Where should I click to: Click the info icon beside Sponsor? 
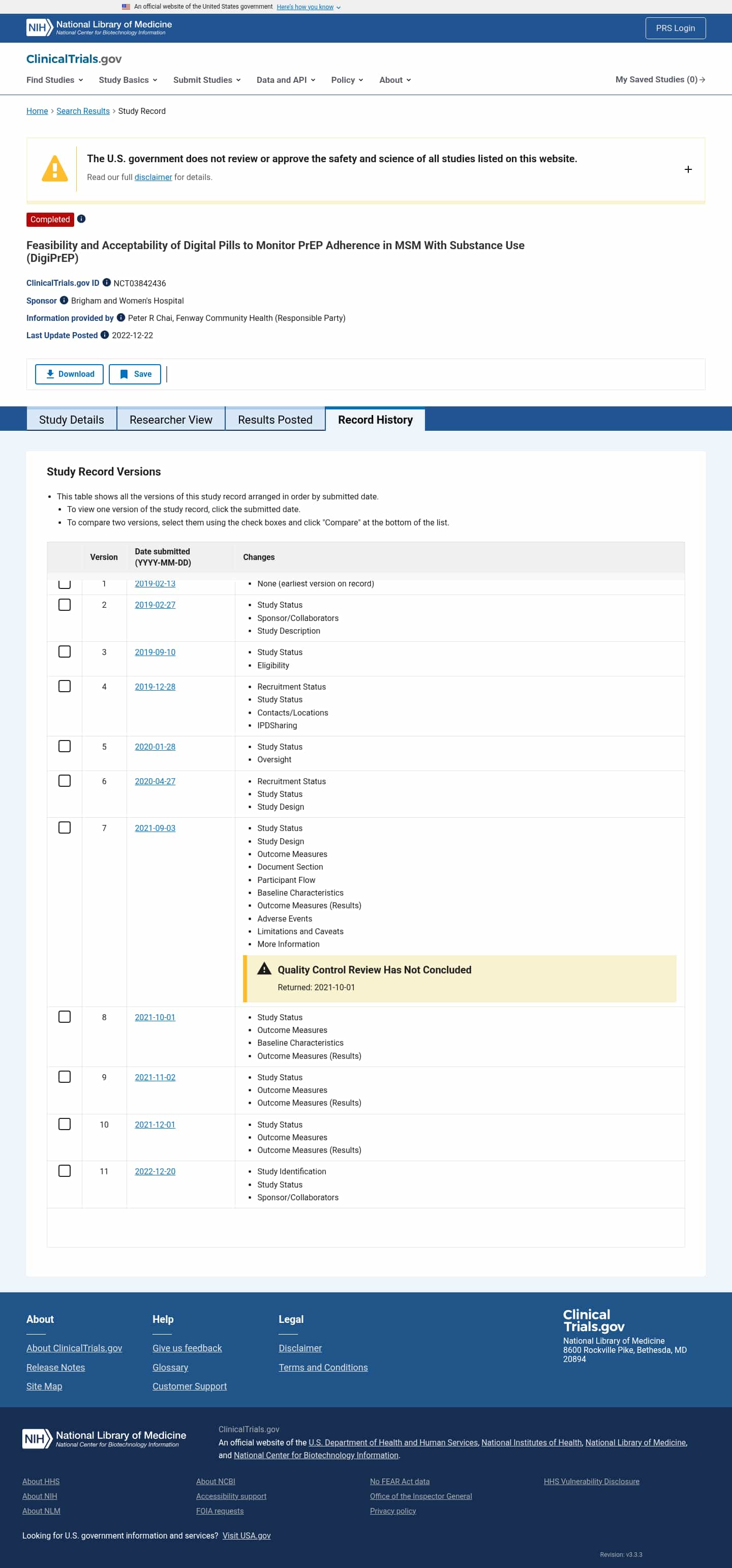pos(64,300)
